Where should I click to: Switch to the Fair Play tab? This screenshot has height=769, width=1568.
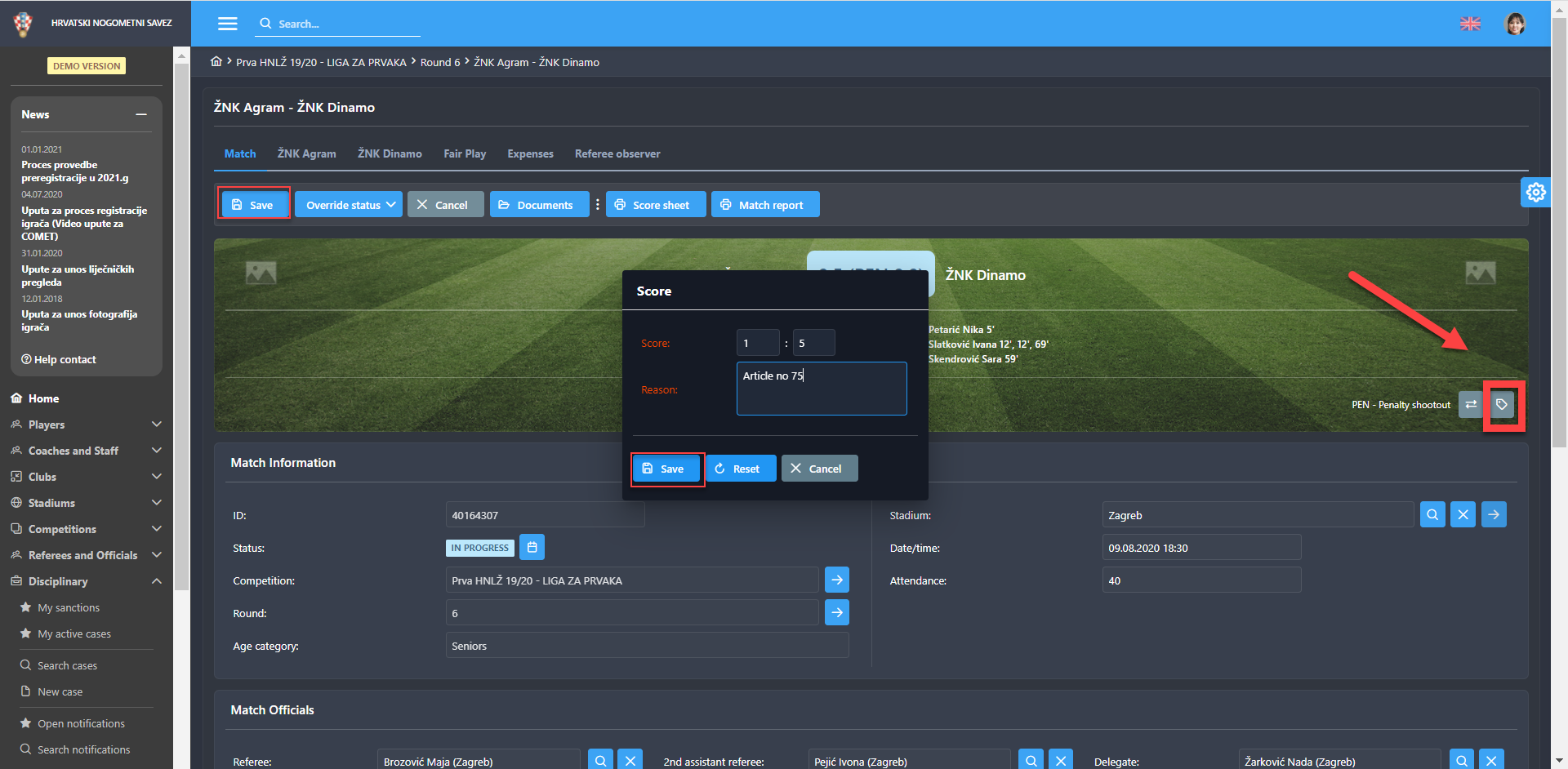tap(464, 153)
